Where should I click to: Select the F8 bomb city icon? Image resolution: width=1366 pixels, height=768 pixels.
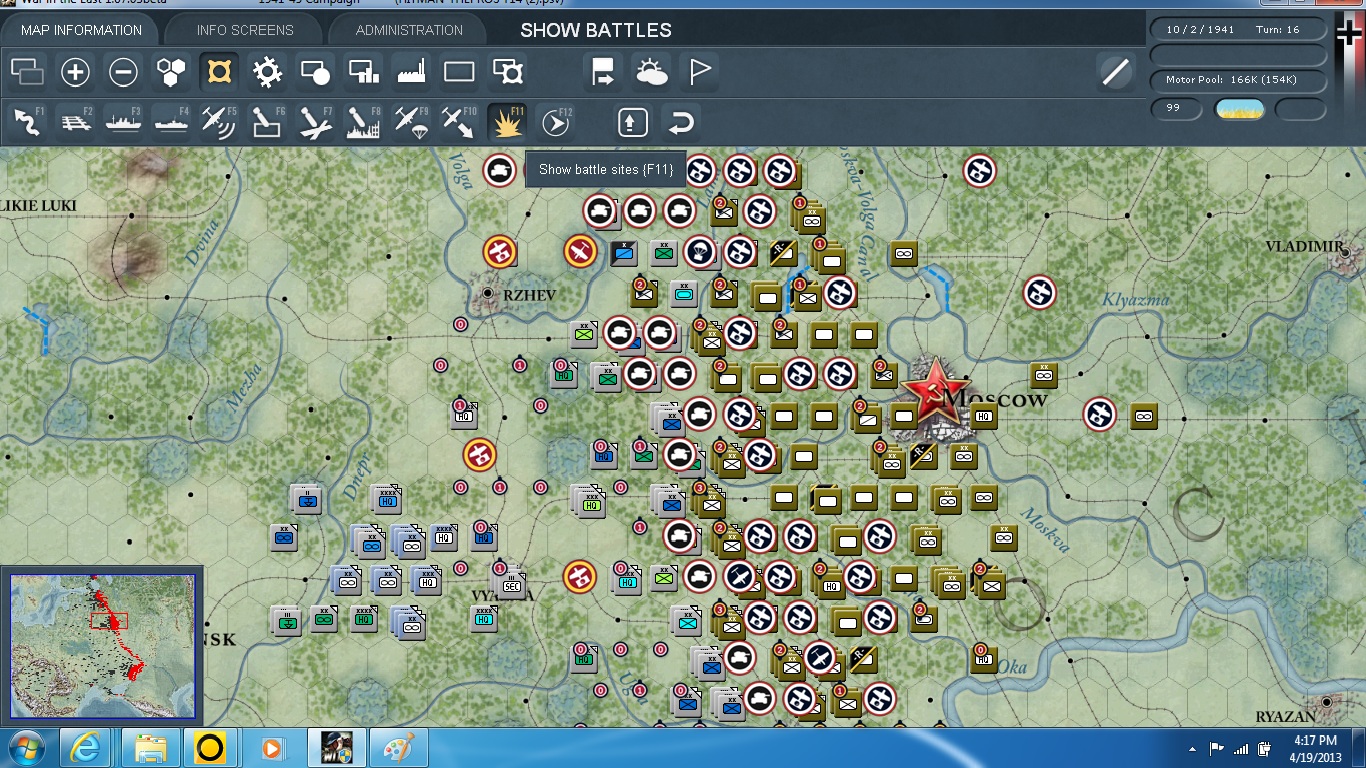point(363,121)
